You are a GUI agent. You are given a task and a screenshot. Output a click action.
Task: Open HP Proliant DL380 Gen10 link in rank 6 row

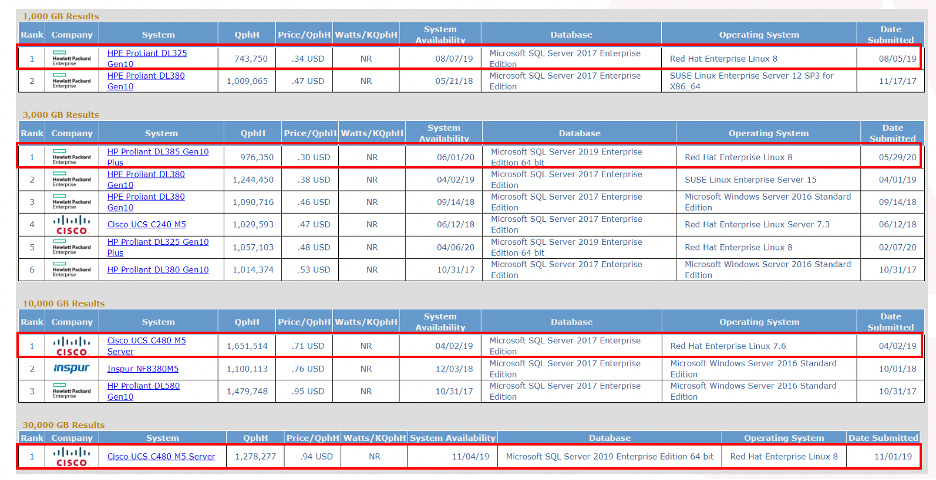click(x=158, y=270)
